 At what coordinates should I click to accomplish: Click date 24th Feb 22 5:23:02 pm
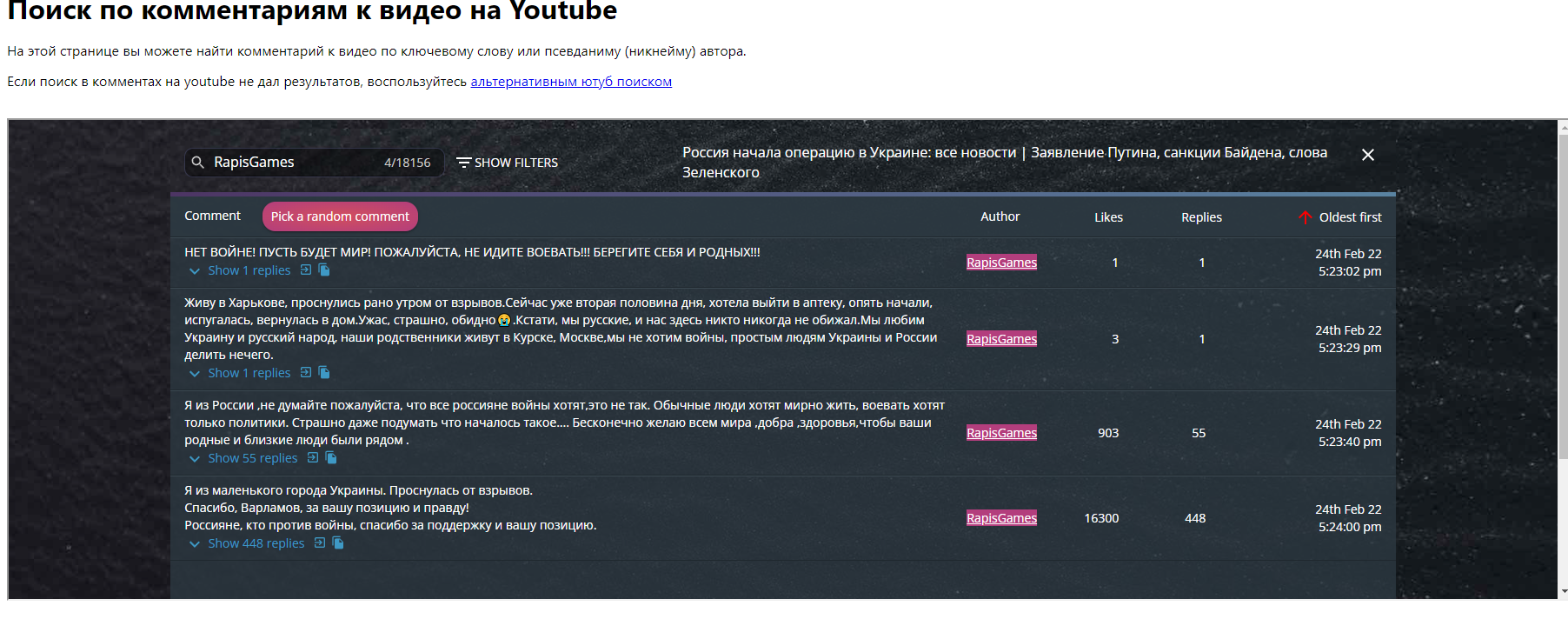coord(1348,263)
